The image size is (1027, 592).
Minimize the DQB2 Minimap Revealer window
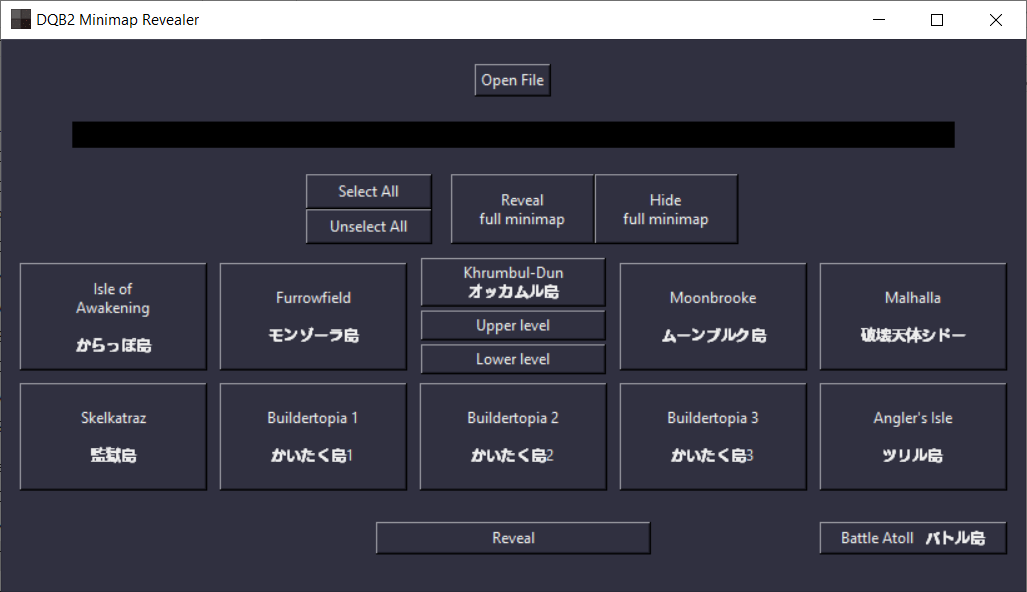point(879,20)
